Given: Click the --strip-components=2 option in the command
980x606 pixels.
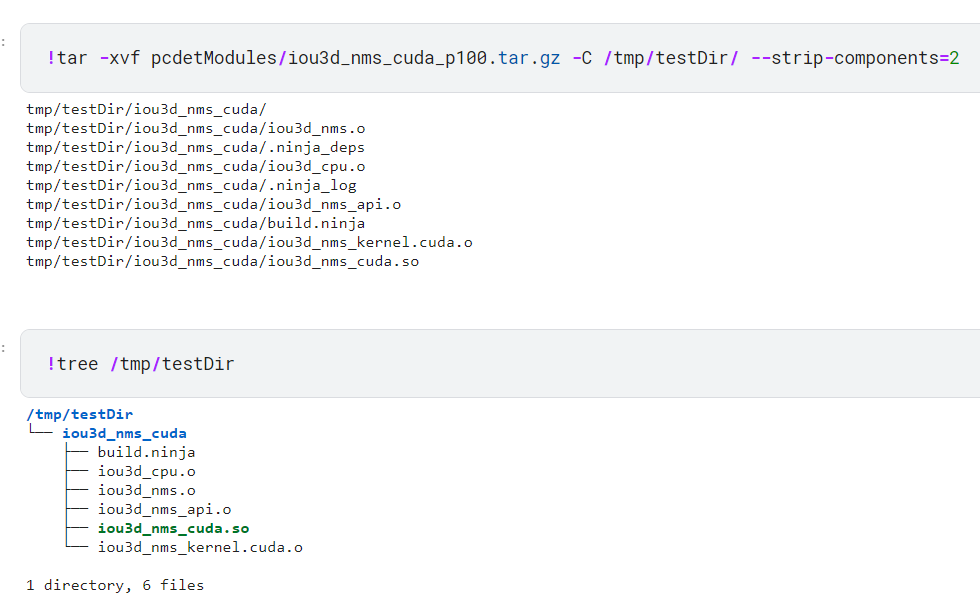Looking at the screenshot, I should click(854, 58).
